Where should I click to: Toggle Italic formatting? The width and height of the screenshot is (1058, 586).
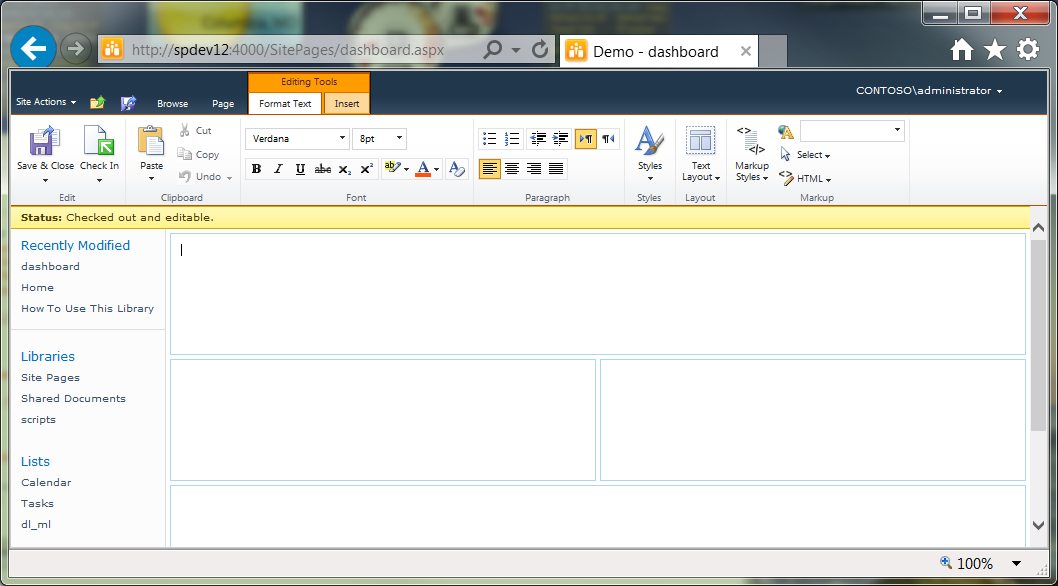pyautogui.click(x=278, y=169)
